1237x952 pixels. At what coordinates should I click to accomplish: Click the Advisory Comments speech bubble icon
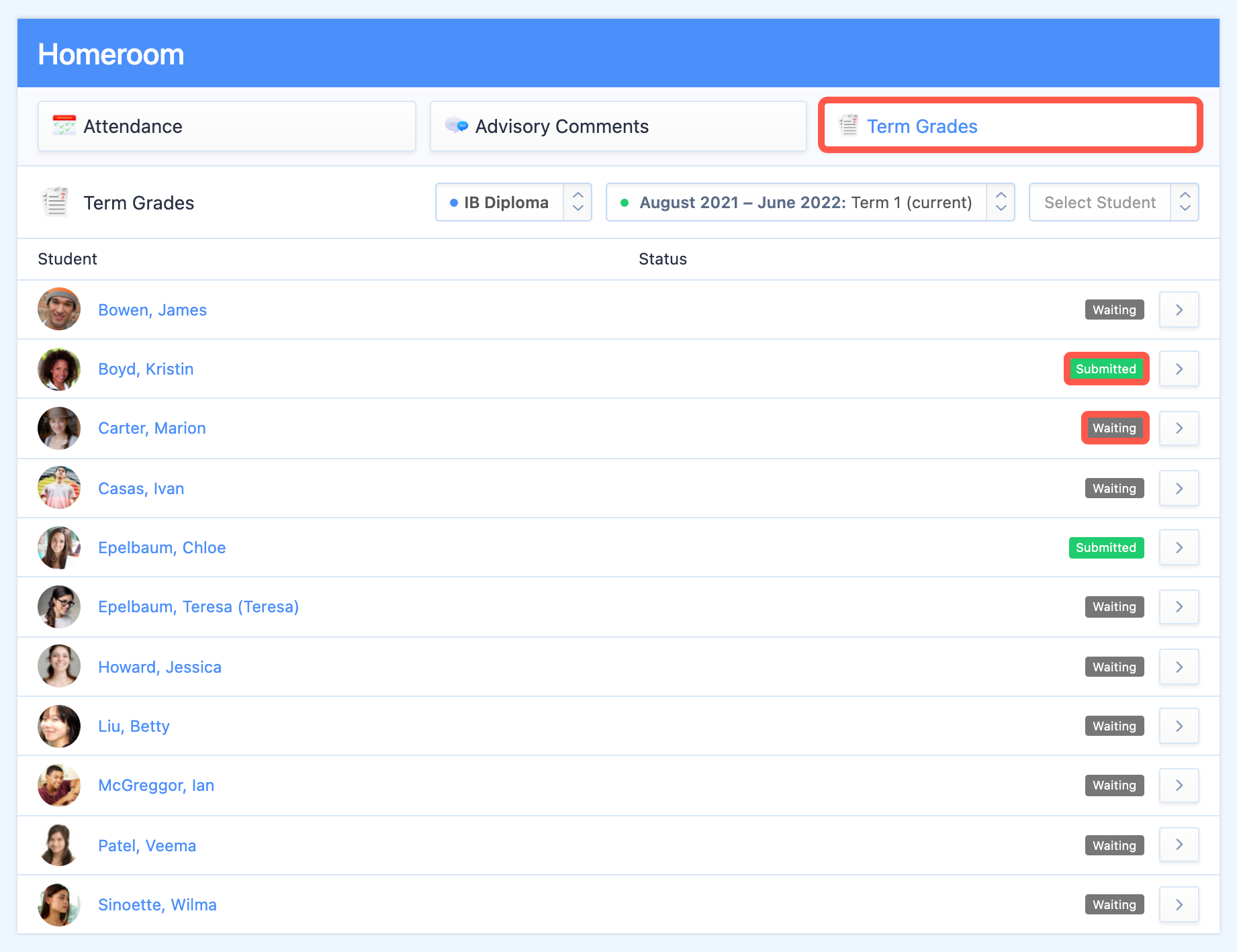click(457, 126)
